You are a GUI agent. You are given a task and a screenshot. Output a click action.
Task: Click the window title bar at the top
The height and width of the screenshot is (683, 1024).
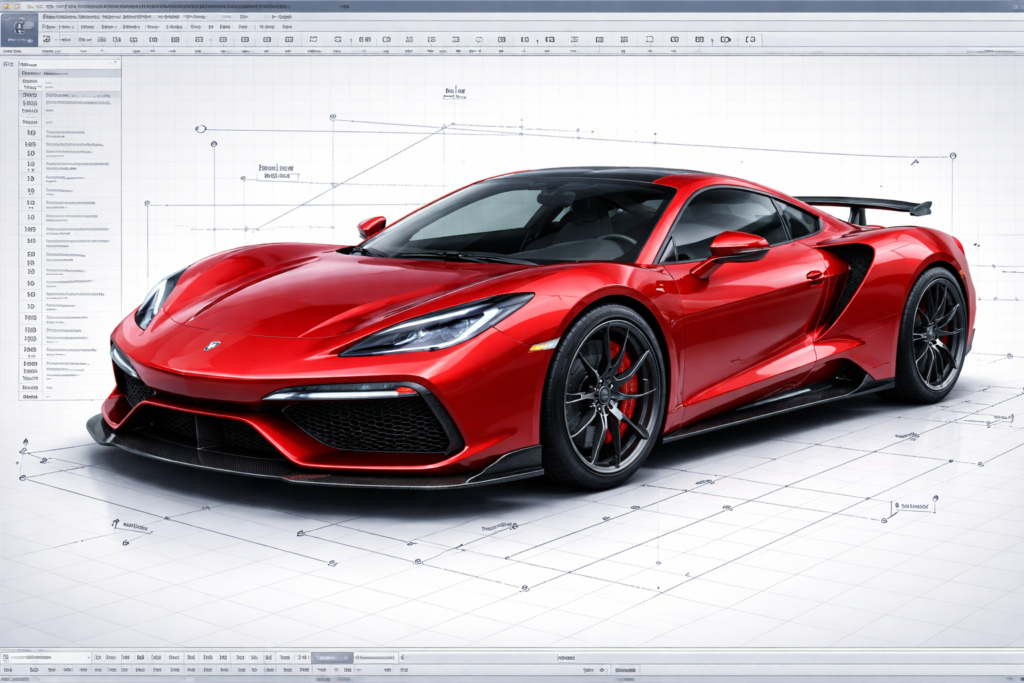(x=512, y=5)
